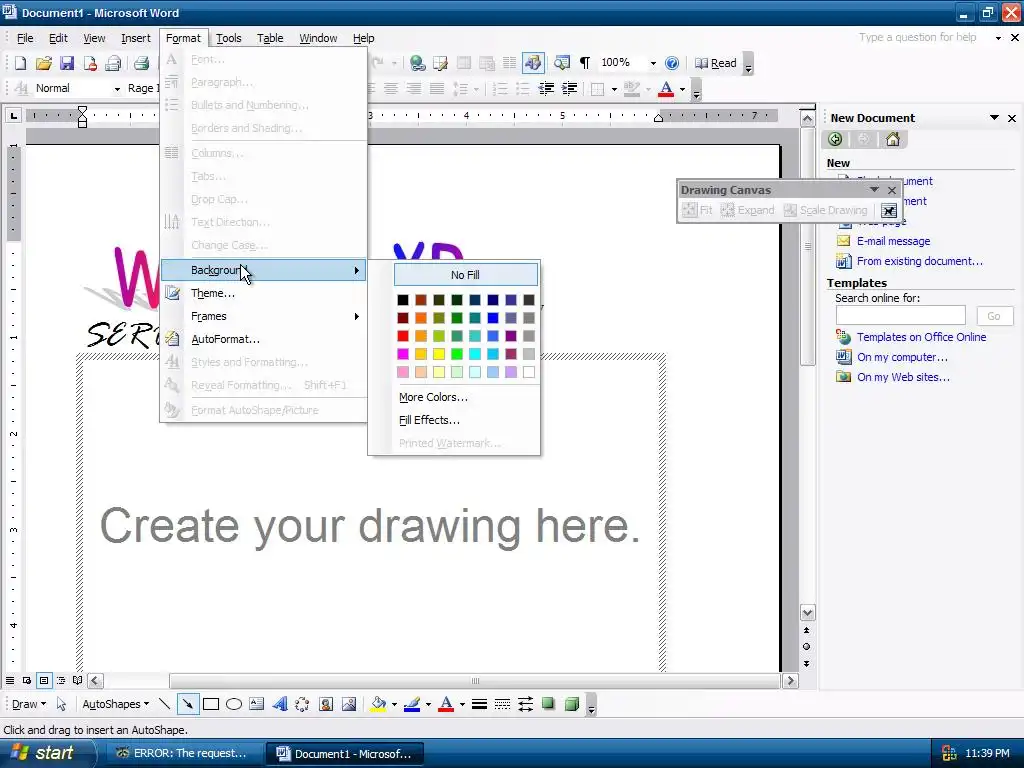1024x768 pixels.
Task: Open the Insert menu
Action: 136,38
